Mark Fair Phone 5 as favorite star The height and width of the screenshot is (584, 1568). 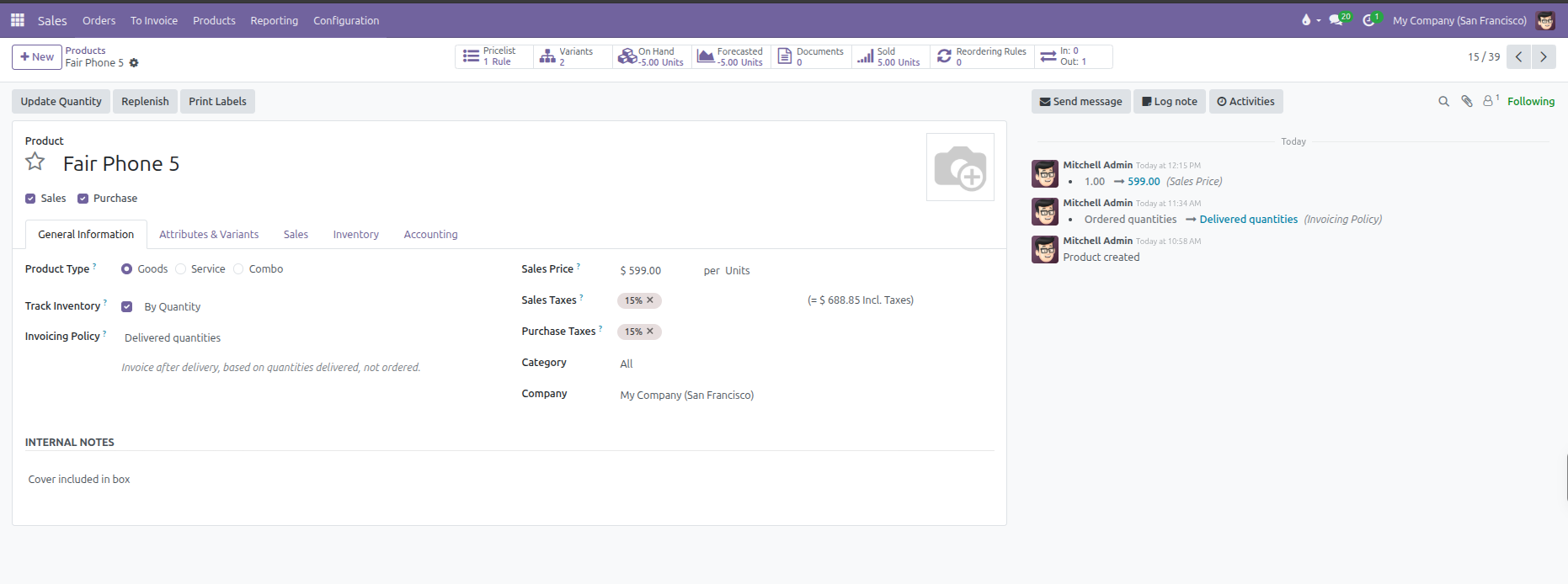pos(35,162)
